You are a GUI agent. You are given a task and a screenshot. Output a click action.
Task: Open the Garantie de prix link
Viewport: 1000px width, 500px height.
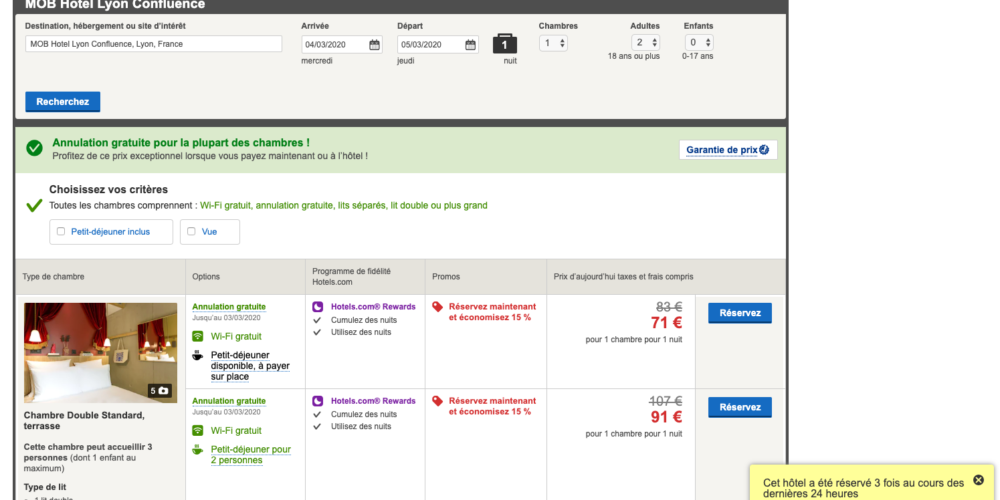[727, 150]
